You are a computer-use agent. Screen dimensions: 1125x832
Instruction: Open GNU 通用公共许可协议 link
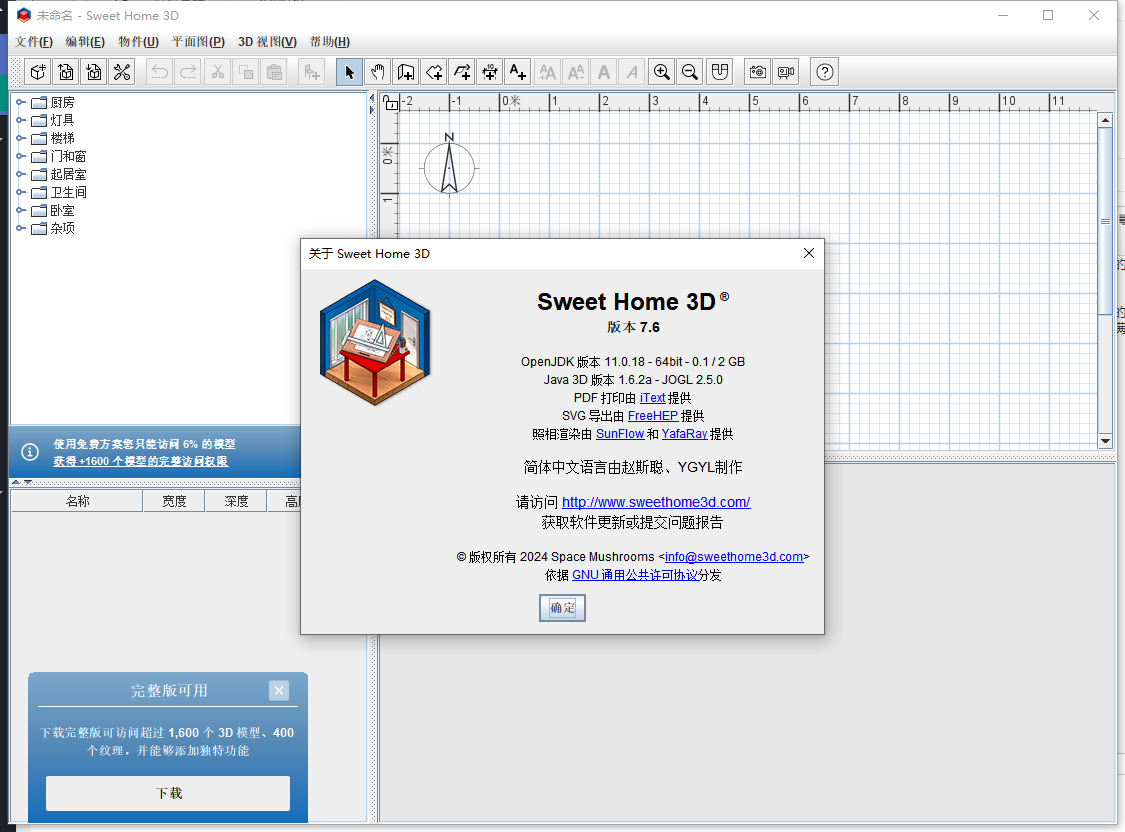tap(635, 575)
